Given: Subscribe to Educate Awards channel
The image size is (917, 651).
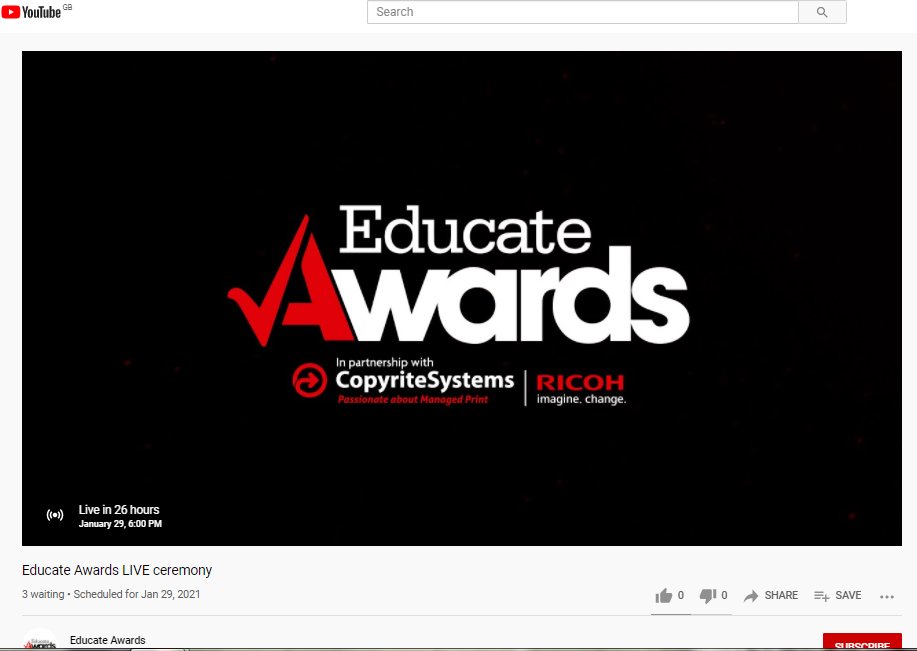Looking at the screenshot, I should point(862,642).
